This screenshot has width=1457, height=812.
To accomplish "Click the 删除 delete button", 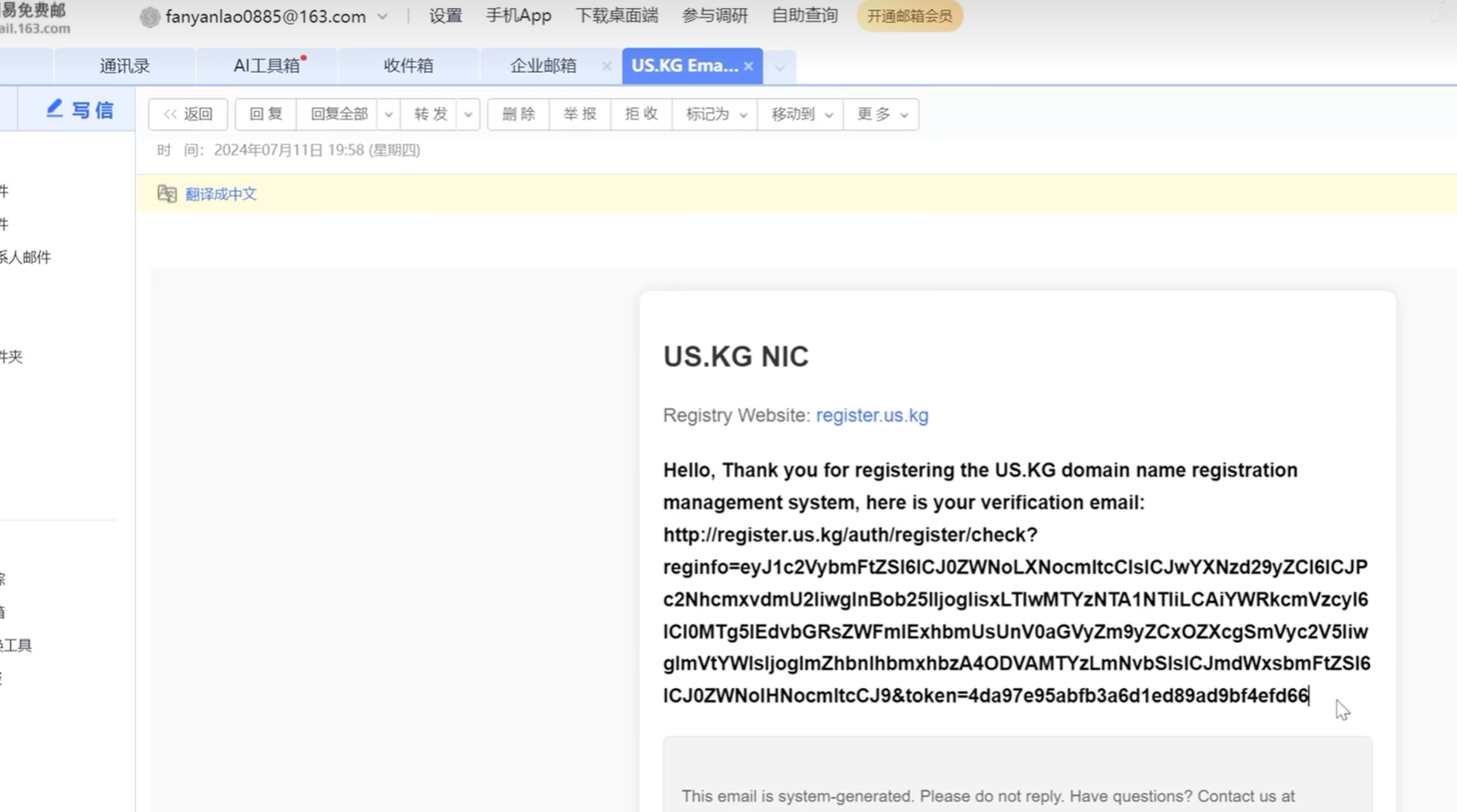I will 519,115.
